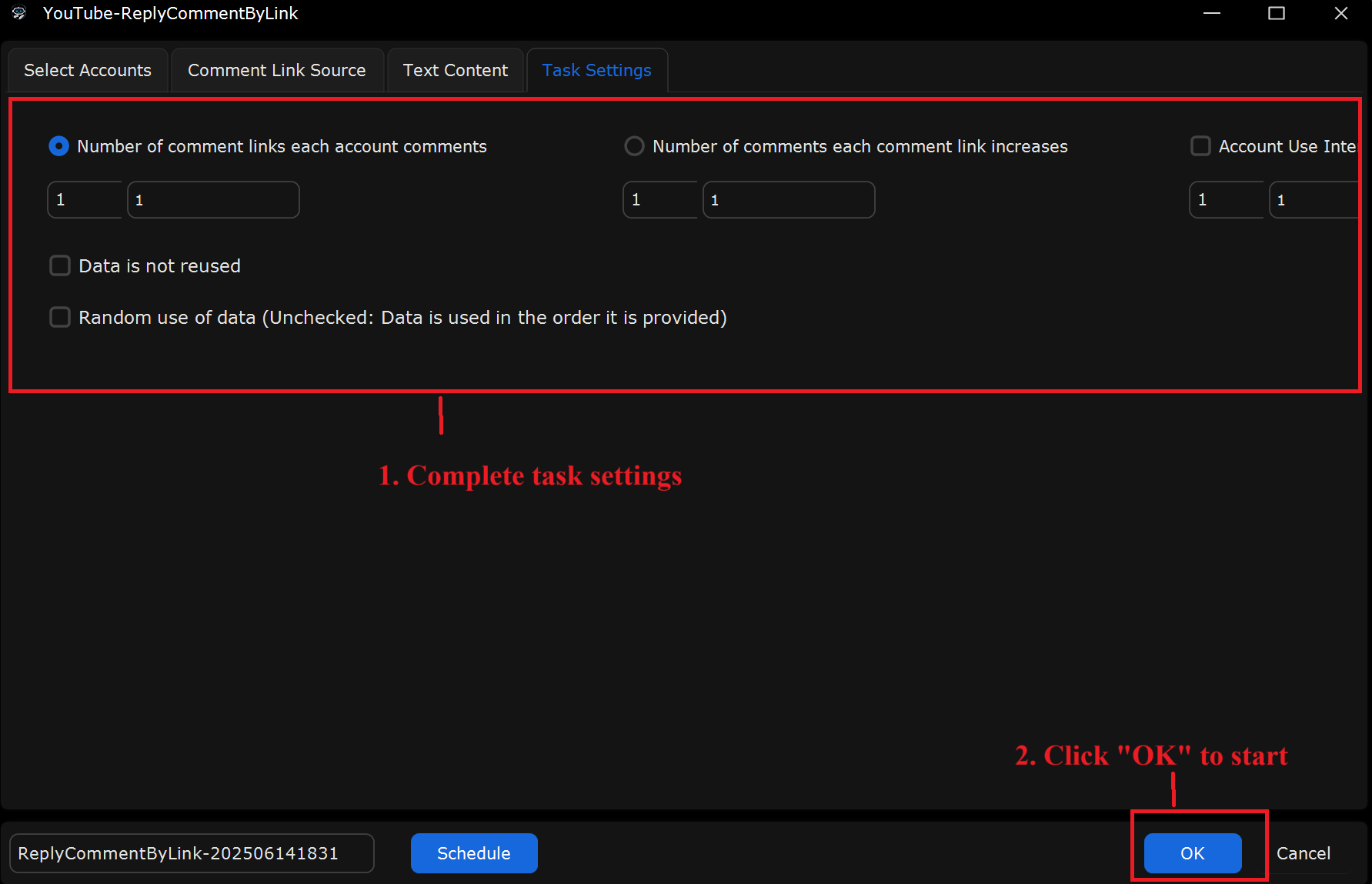Open the Select Accounts tab
Image resolution: width=1372 pixels, height=884 pixels.
click(88, 70)
